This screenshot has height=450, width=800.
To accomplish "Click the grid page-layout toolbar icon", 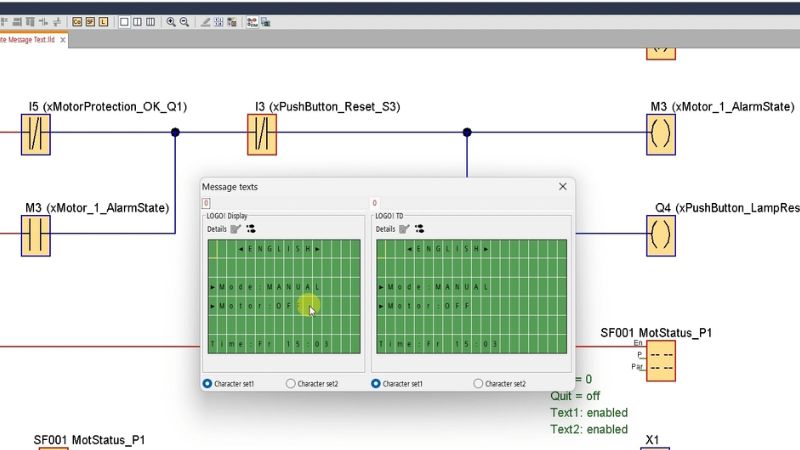I will (218, 22).
